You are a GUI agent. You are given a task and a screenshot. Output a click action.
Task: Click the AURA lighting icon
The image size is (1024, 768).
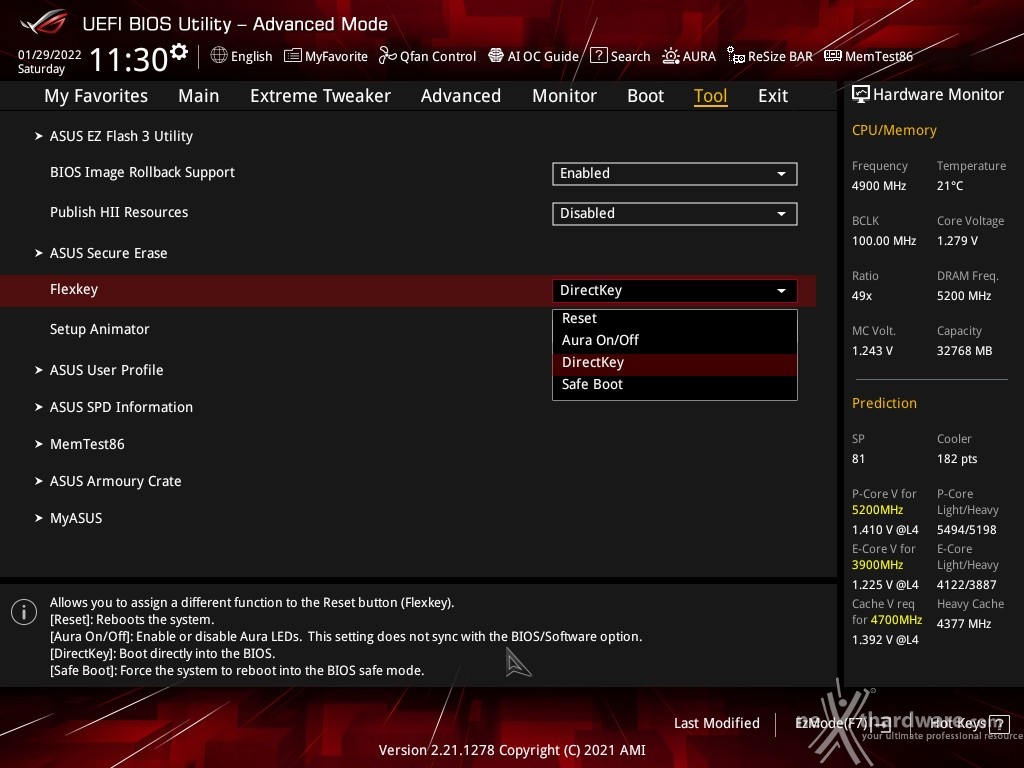point(671,56)
